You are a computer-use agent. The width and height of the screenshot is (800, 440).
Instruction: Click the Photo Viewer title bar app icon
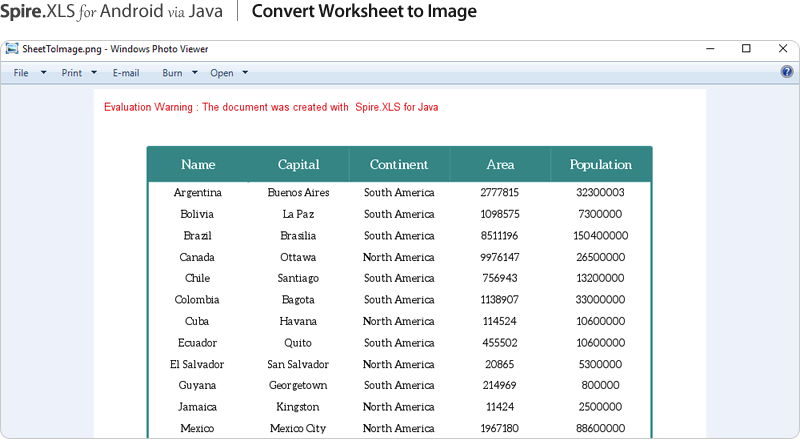pyautogui.click(x=12, y=48)
